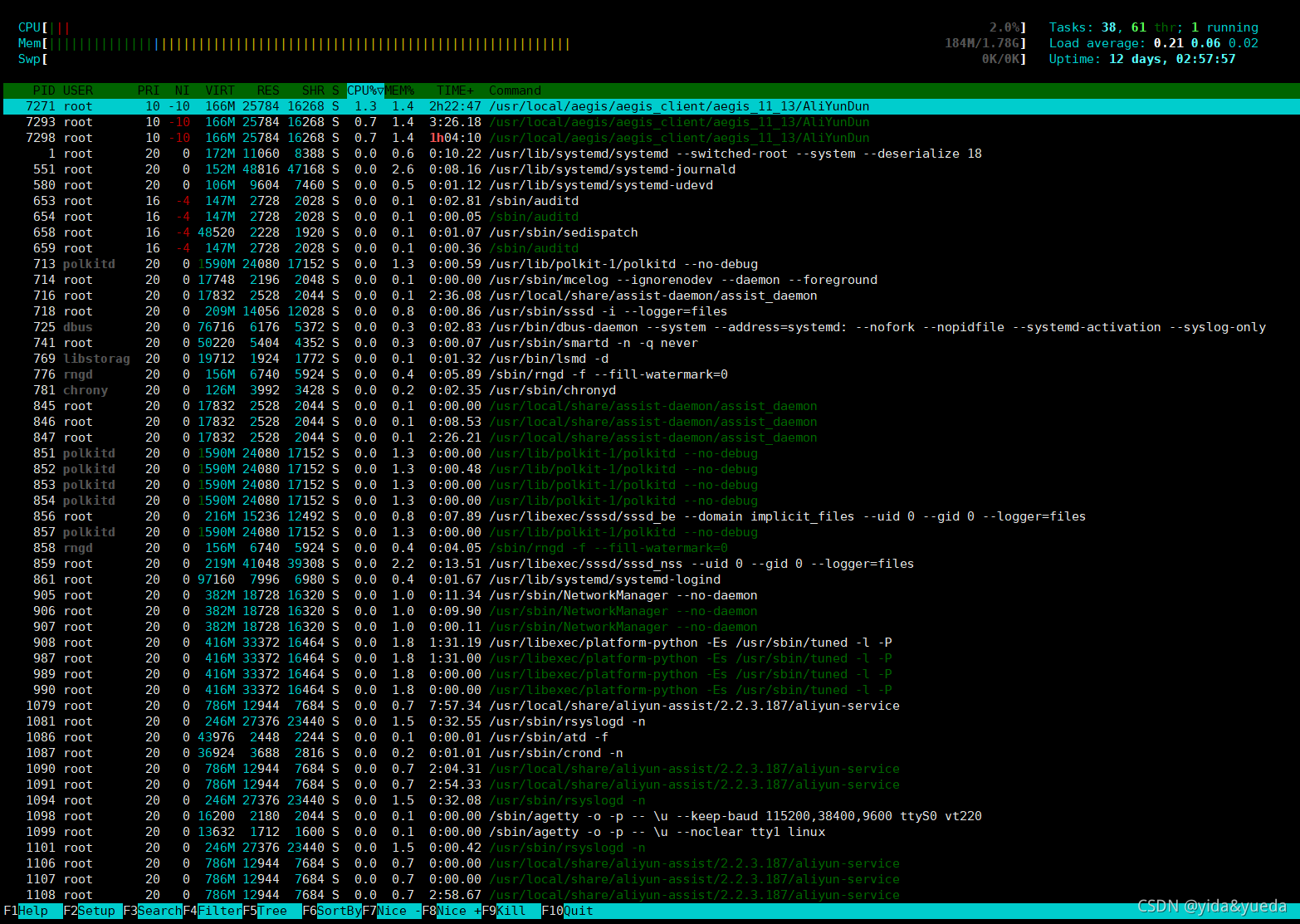
Task: Click the Command column header
Action: click(515, 90)
